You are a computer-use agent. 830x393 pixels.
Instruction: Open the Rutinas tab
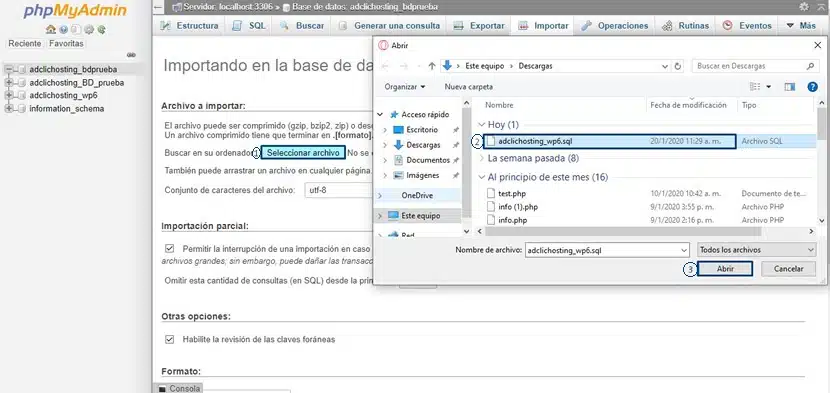point(685,25)
